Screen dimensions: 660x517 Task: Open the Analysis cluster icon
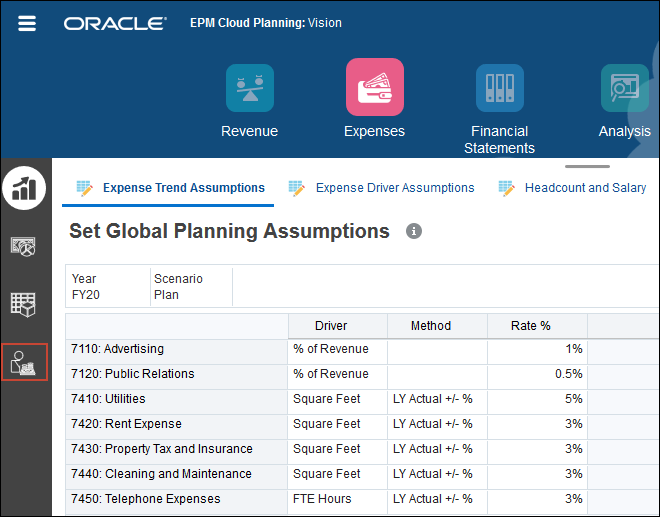[624, 89]
